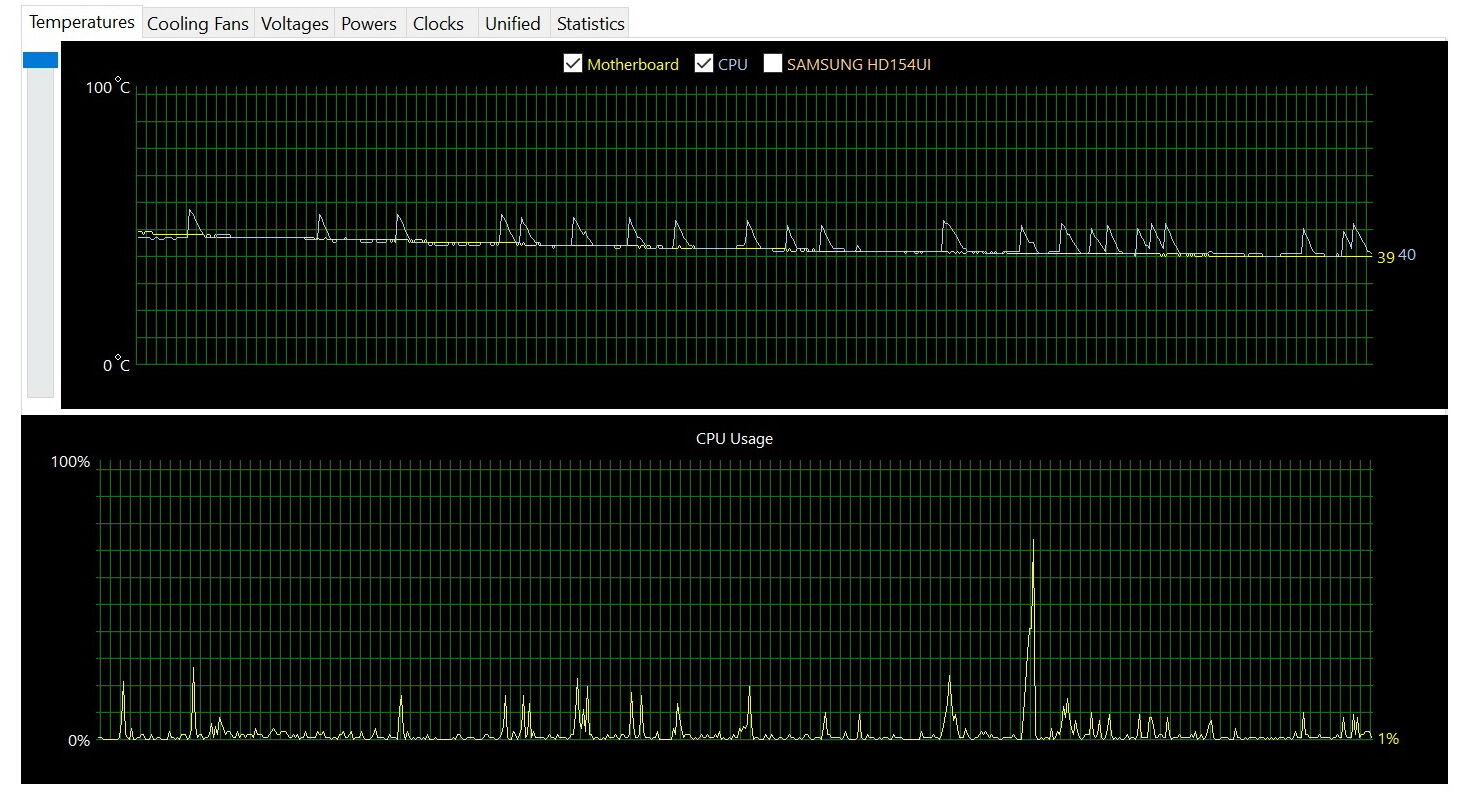Open the Cooling Fans tab

(x=198, y=24)
